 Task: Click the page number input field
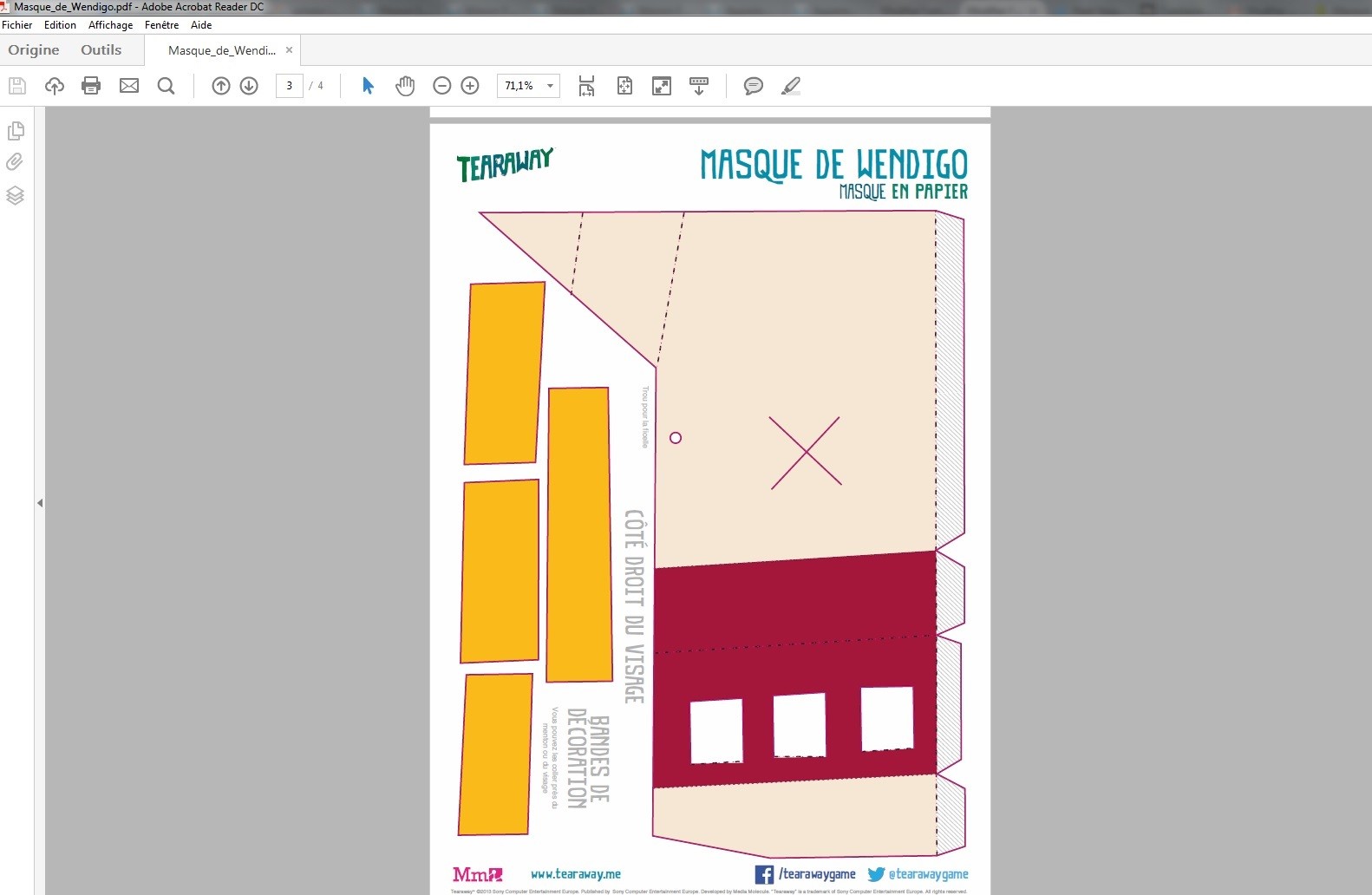289,86
